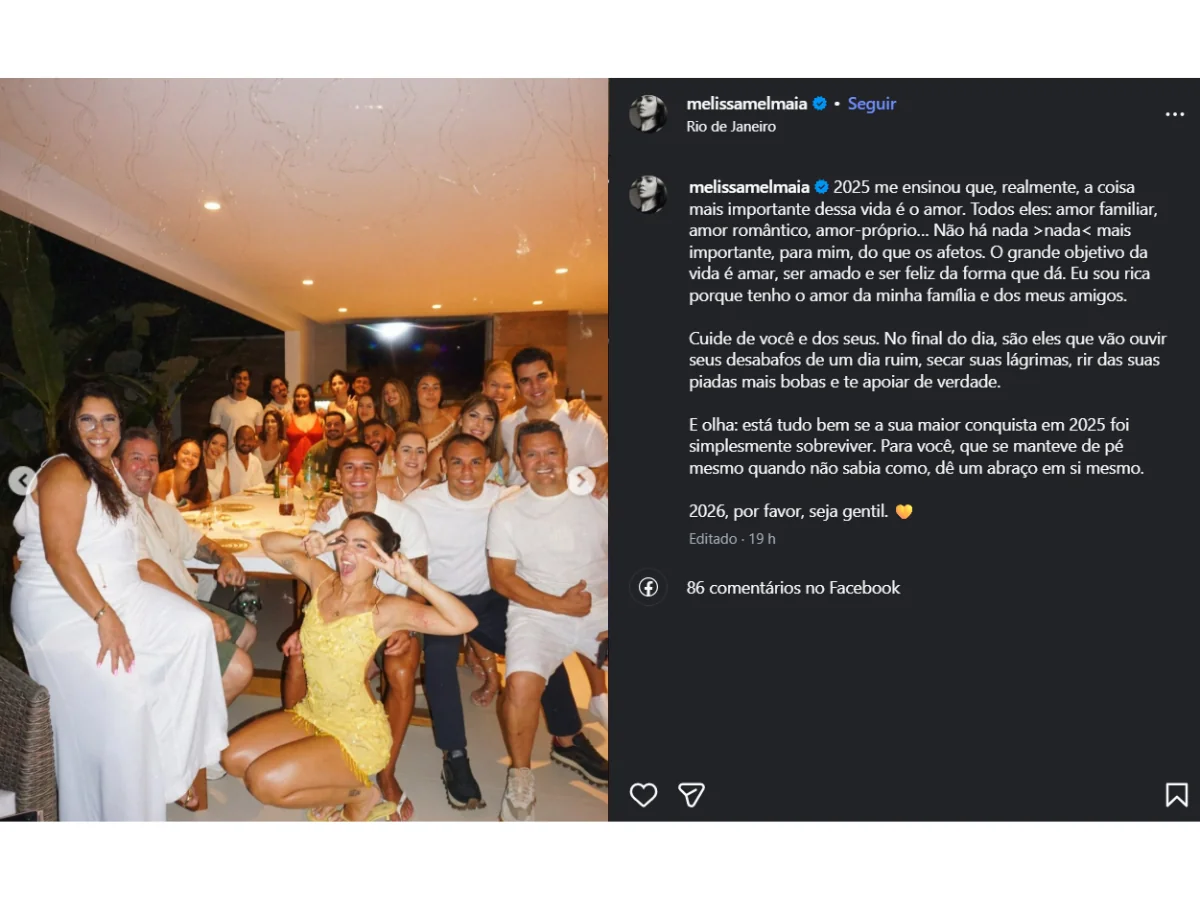
Task: Open the three-dot more options menu
Action: pyautogui.click(x=1175, y=115)
